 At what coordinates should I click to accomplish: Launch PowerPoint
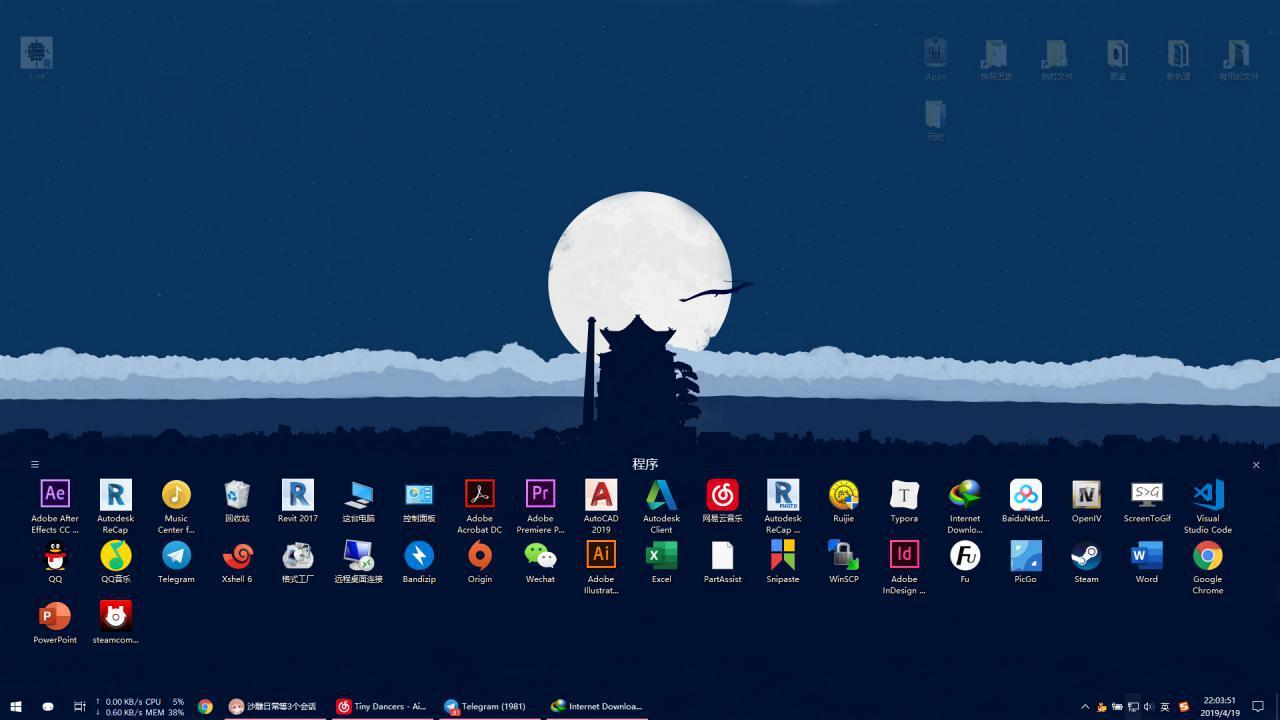pos(55,622)
